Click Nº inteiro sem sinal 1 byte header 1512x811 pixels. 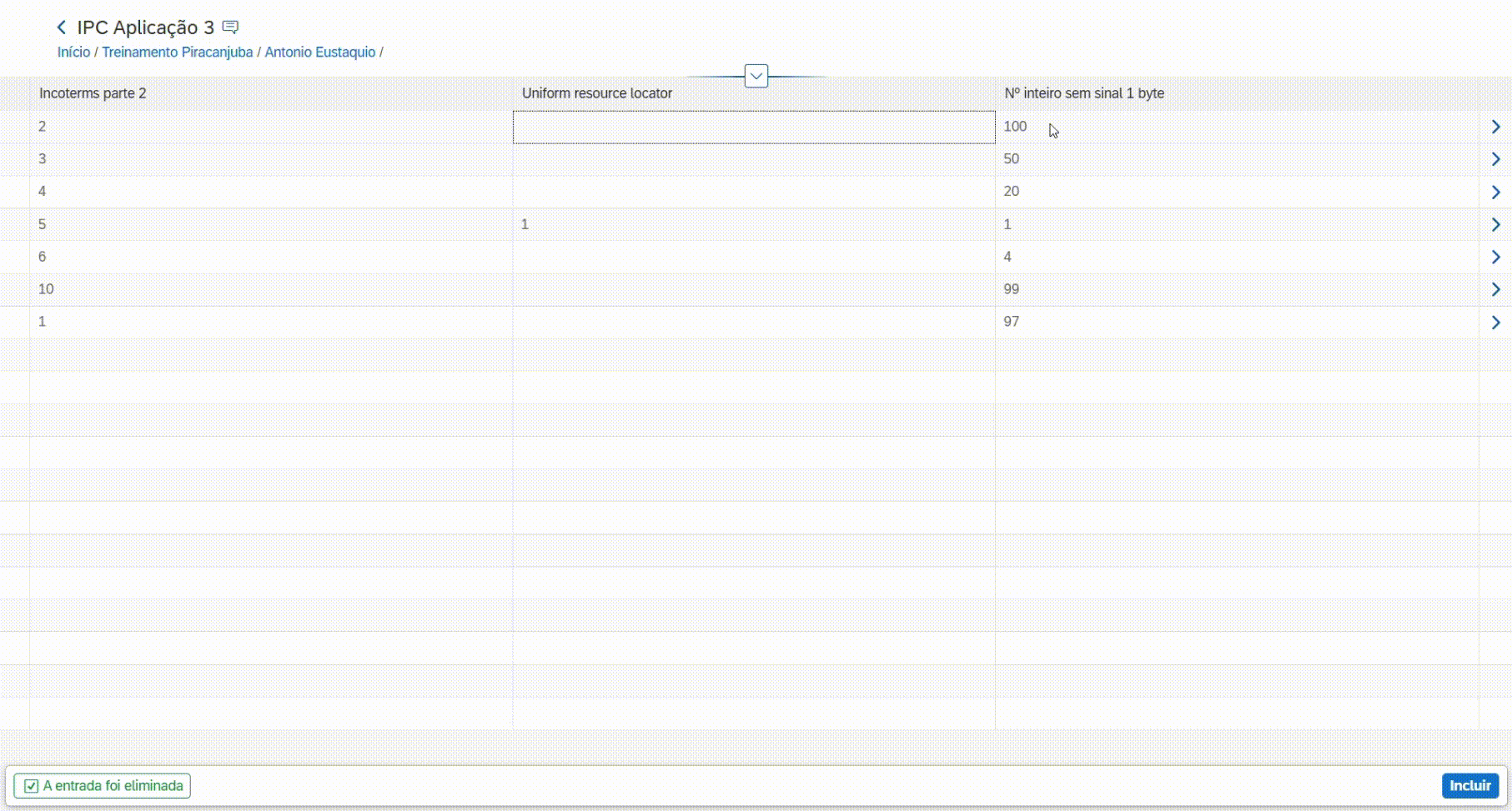pyautogui.click(x=1083, y=93)
